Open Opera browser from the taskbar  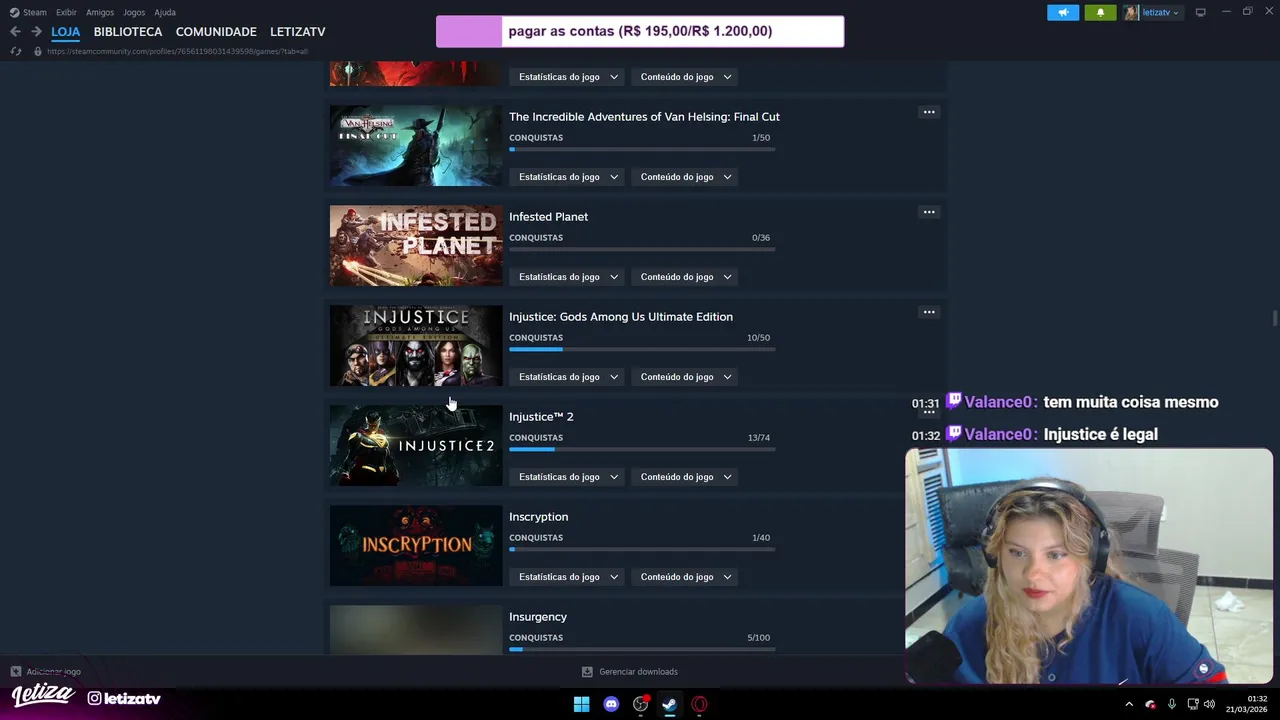[x=699, y=704]
